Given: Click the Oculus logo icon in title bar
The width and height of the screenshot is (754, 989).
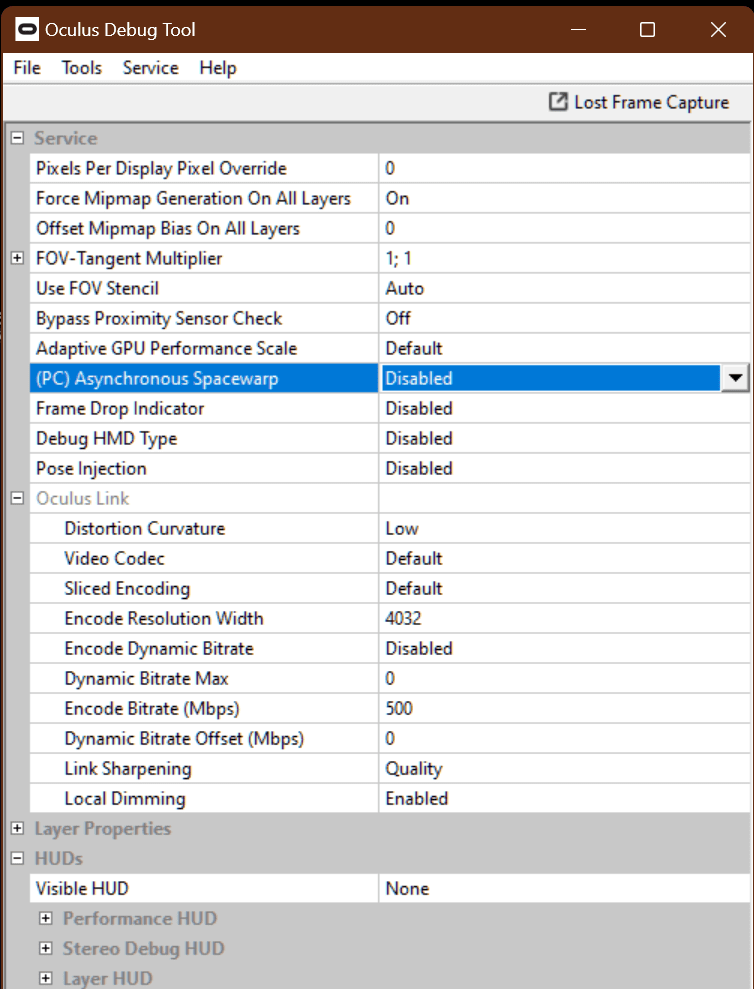Looking at the screenshot, I should [27, 30].
